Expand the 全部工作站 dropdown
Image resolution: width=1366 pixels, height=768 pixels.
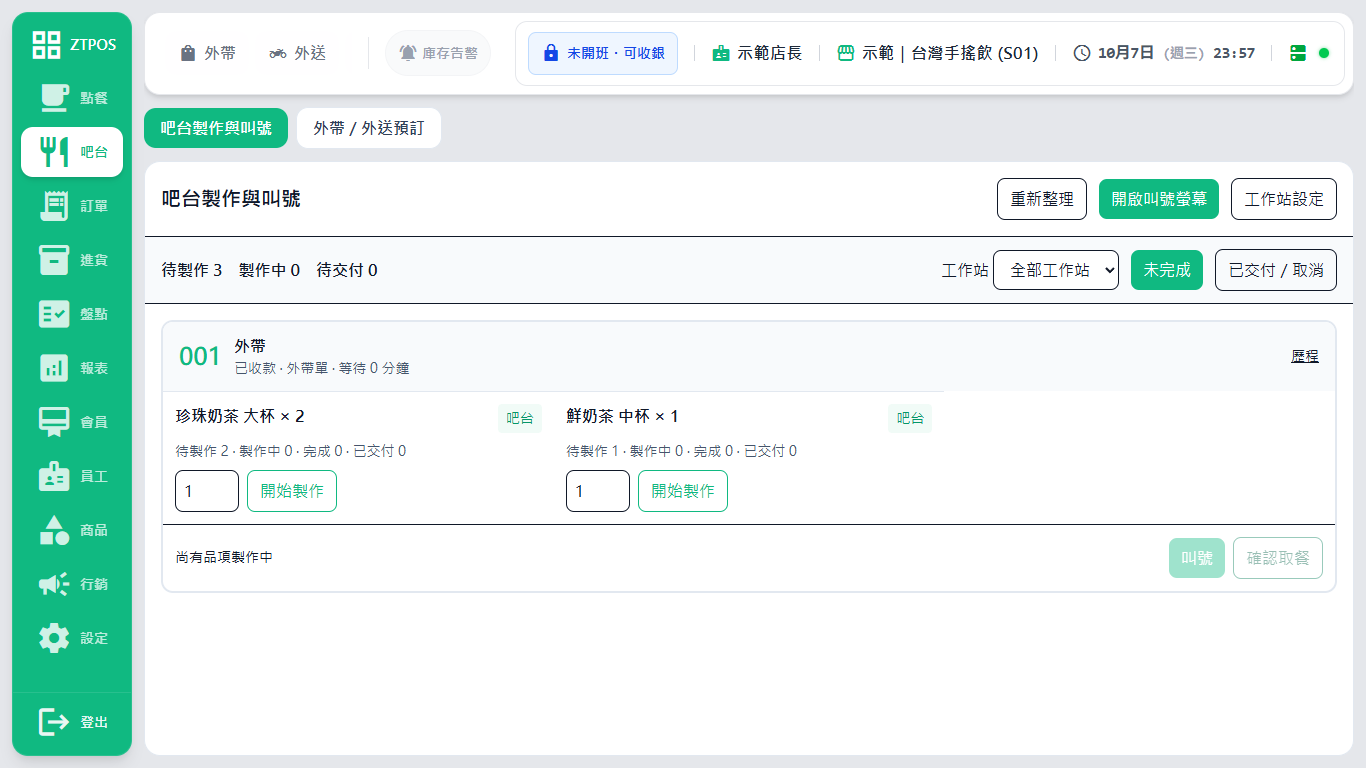point(1056,270)
